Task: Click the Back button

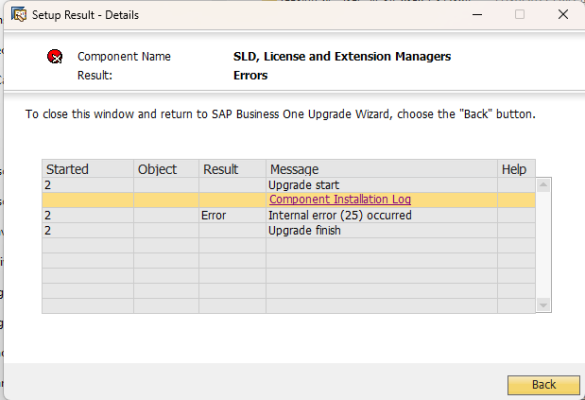Action: pos(543,385)
